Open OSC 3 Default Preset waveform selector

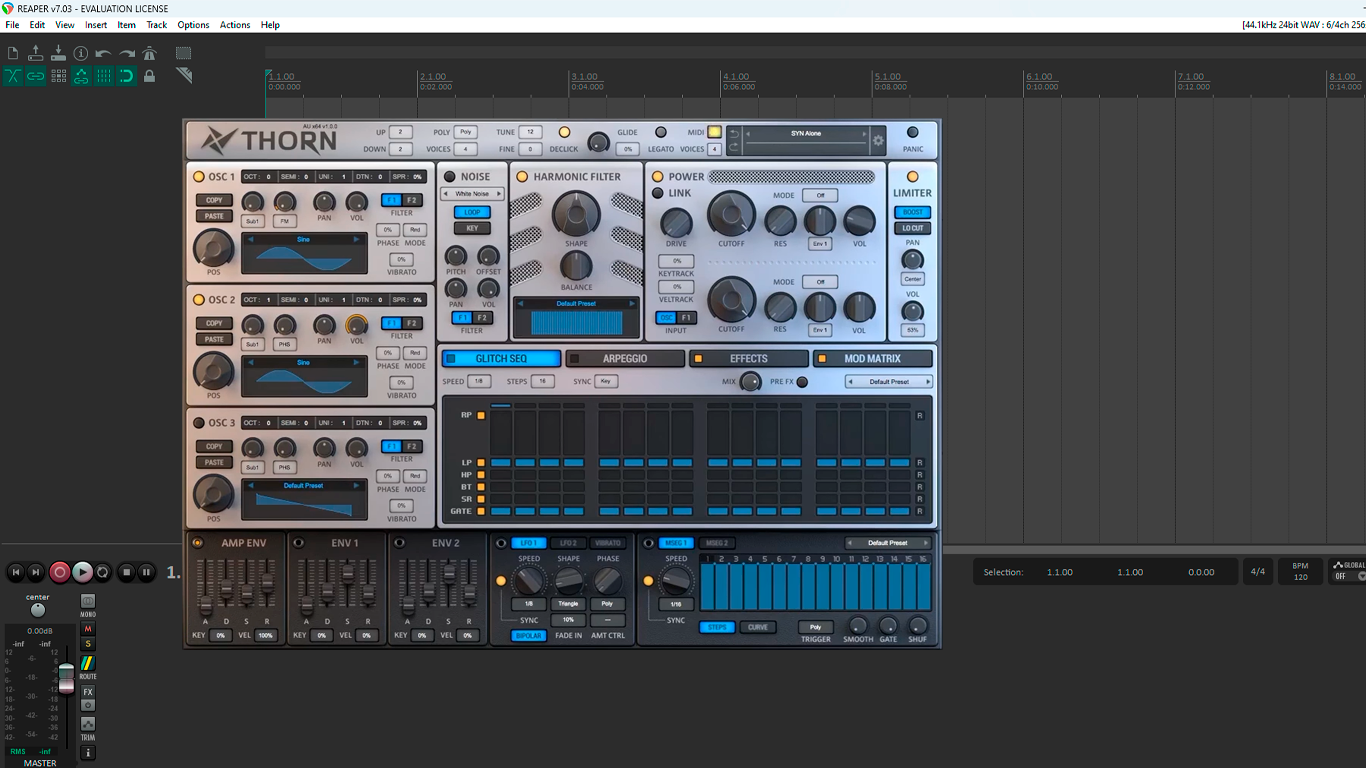point(303,485)
